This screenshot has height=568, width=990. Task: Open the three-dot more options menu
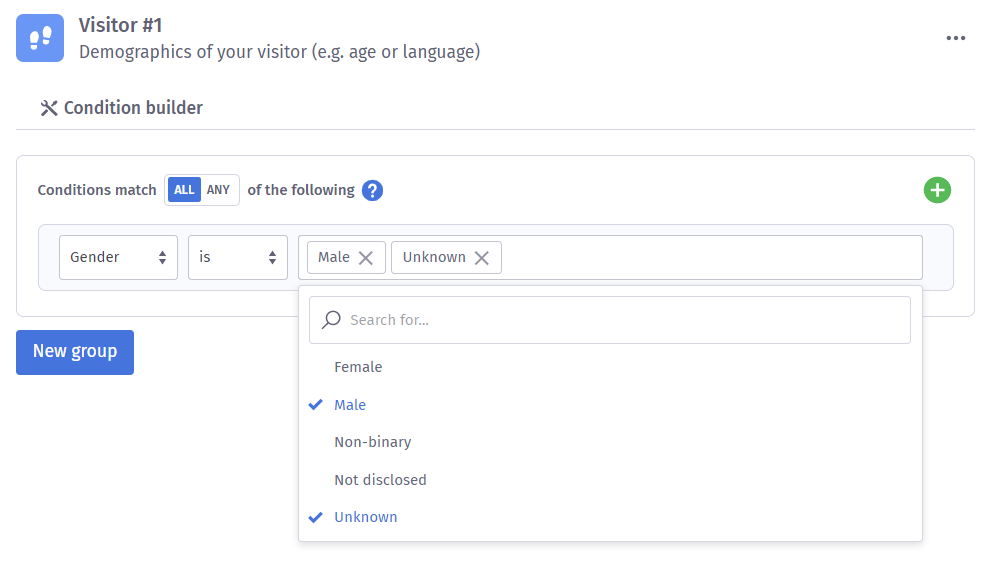point(956,38)
